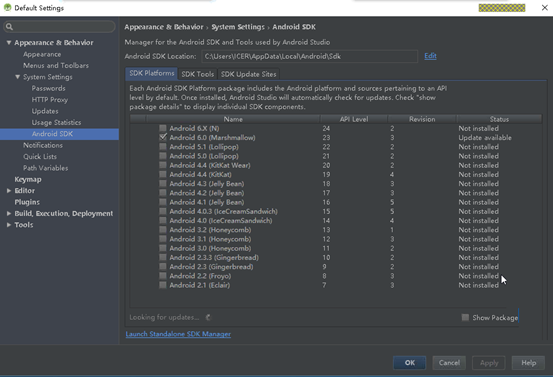Select the Android 2.3 (Gingerbread) row

335,267
